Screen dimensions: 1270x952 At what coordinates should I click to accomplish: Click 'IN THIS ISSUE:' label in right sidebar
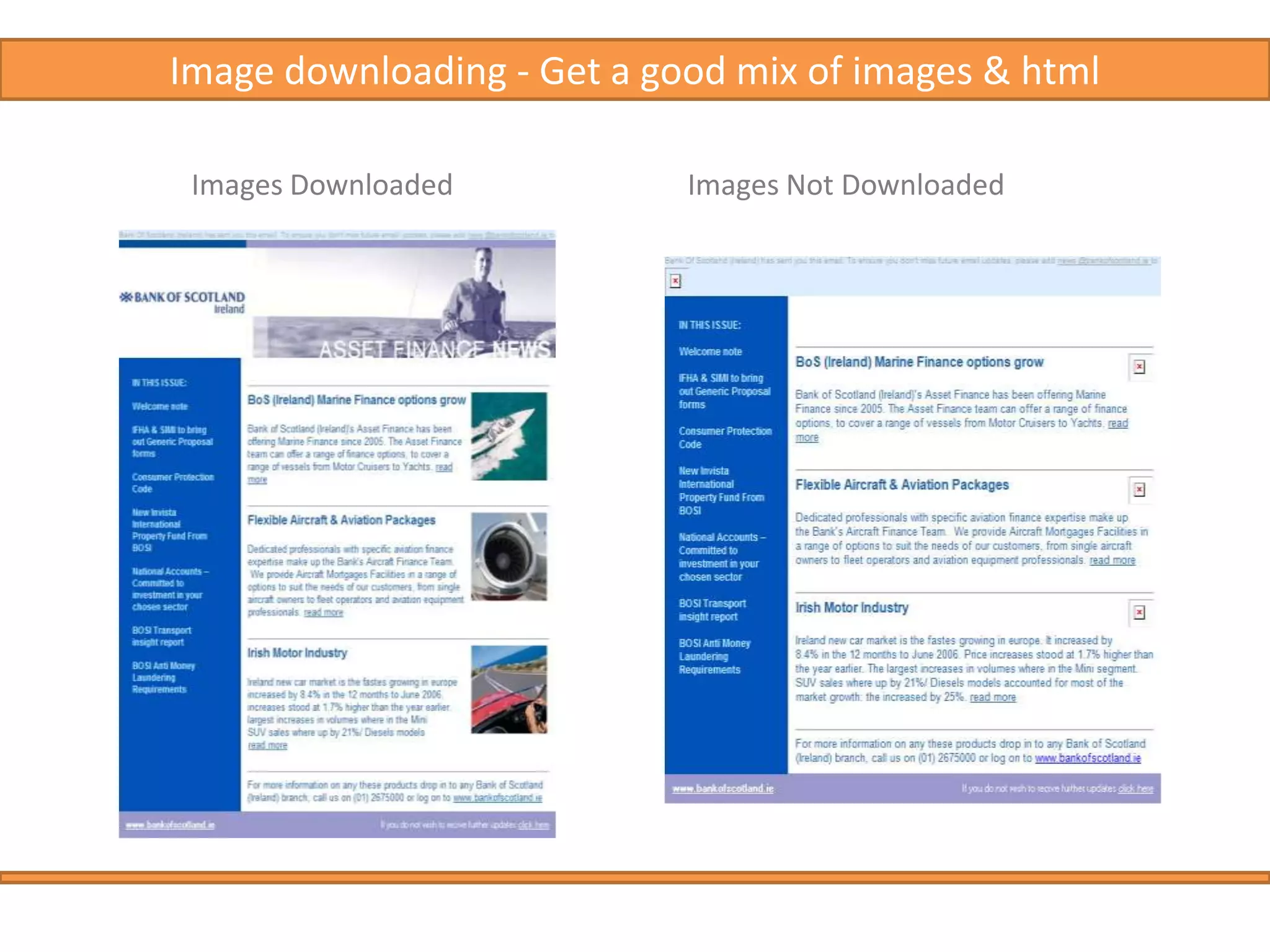tap(709, 325)
